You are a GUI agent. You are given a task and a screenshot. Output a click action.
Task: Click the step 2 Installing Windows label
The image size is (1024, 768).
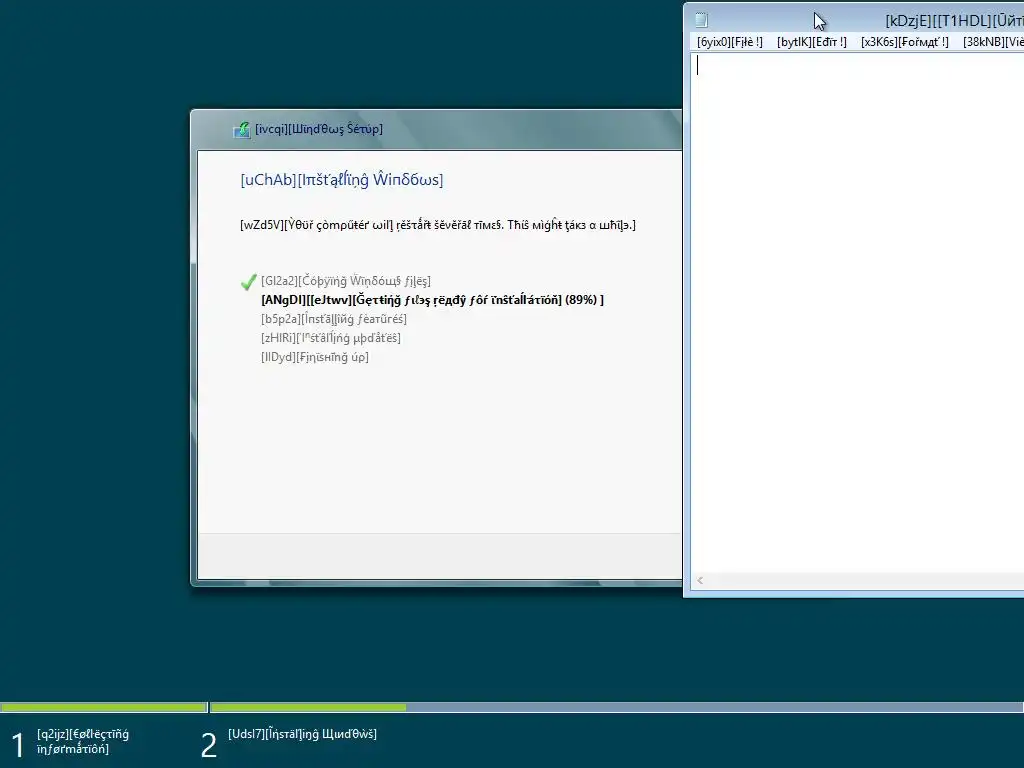point(302,734)
